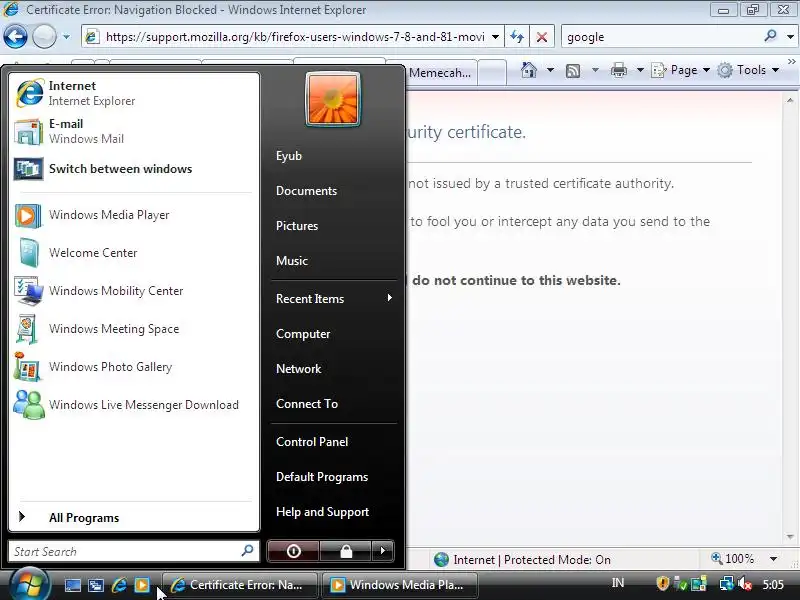Click the 100% zoom level button
Viewport: 800px width, 600px height.
pos(733,559)
